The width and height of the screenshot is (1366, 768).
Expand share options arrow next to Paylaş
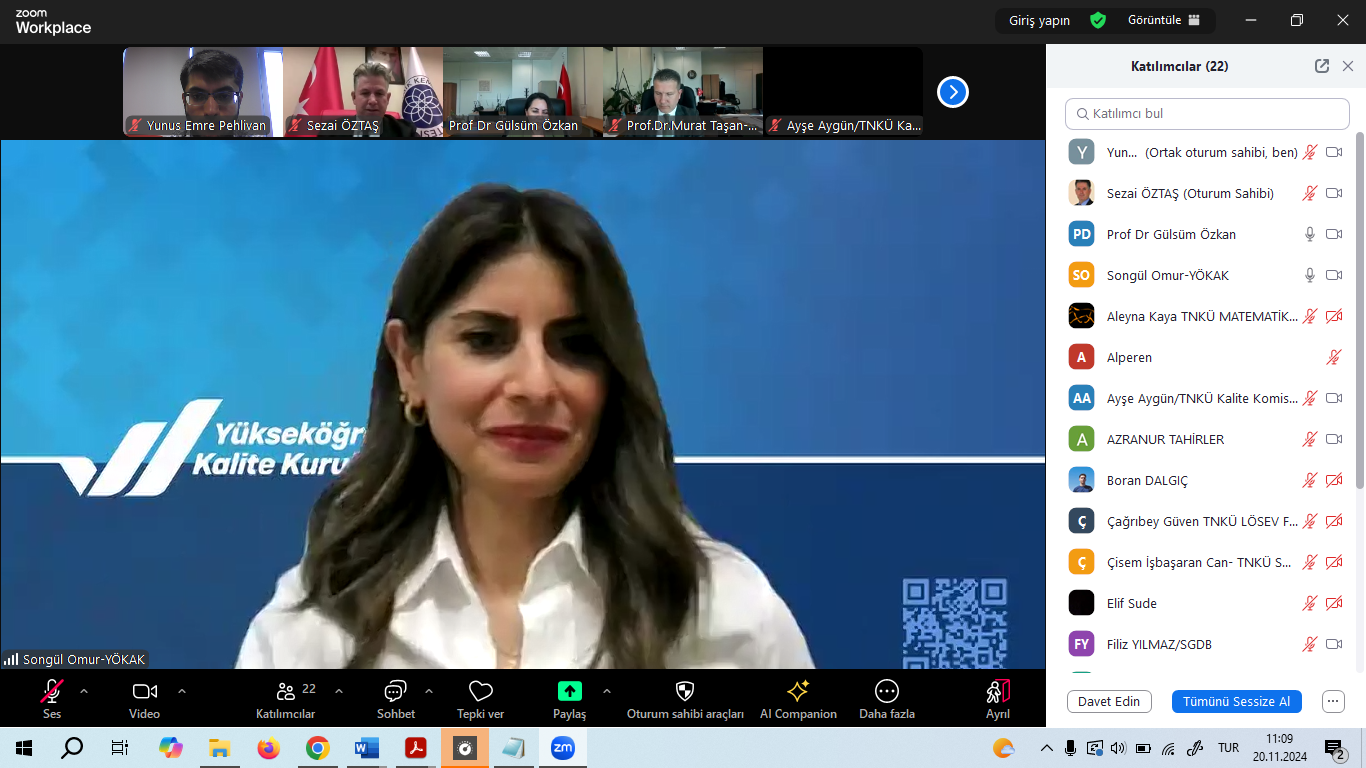tap(606, 691)
